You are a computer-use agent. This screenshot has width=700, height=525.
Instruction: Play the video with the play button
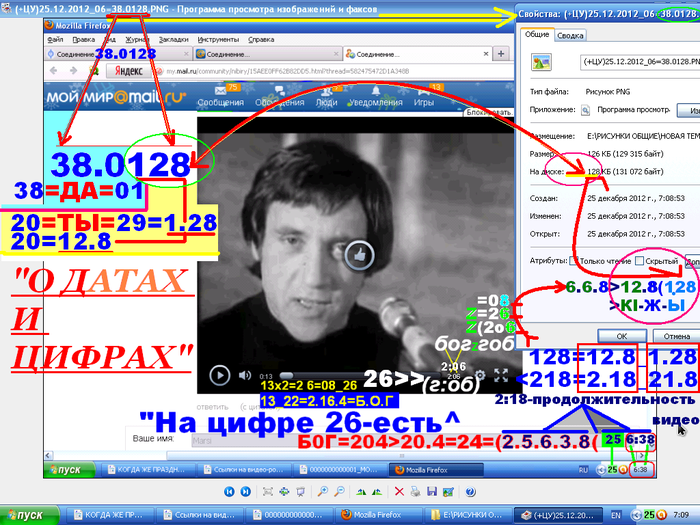click(x=220, y=375)
